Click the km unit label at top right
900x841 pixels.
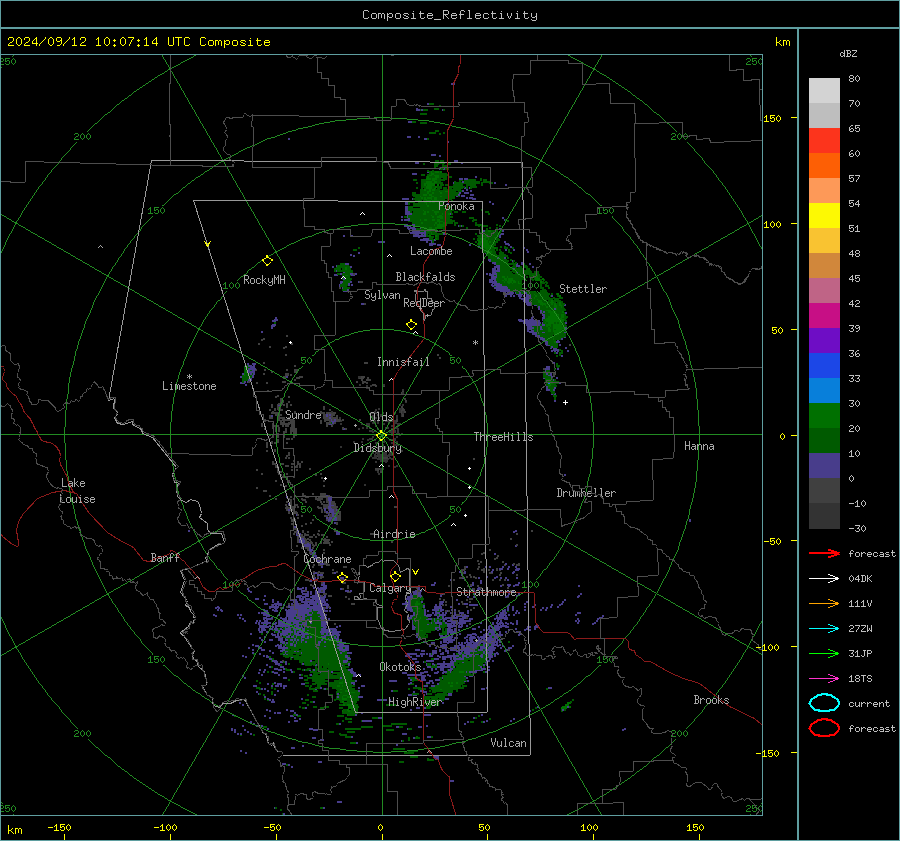tap(782, 42)
